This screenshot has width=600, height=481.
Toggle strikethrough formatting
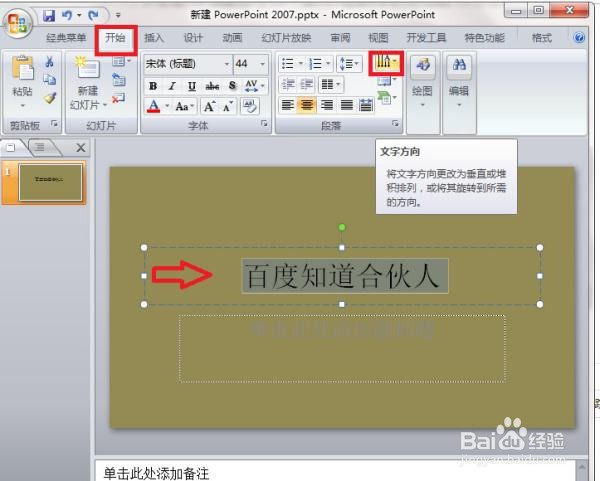click(212, 86)
